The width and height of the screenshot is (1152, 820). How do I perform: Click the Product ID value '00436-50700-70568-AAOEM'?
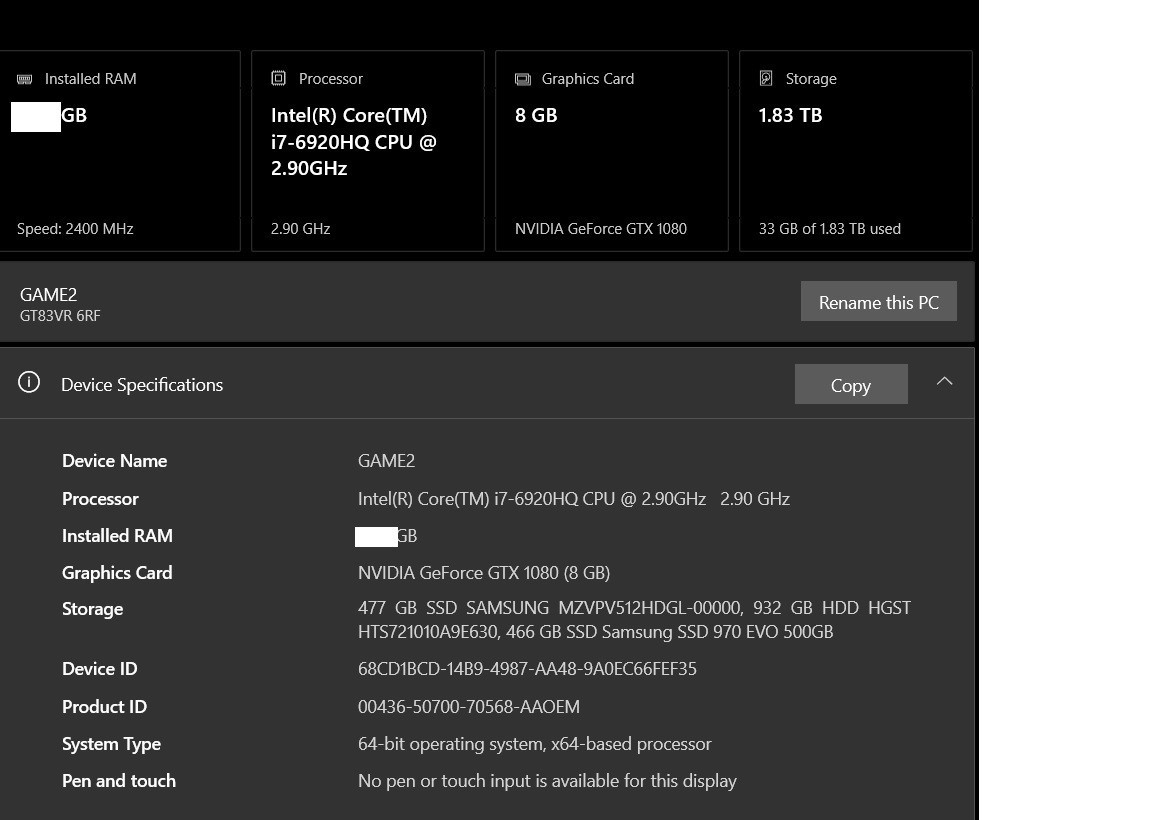469,707
